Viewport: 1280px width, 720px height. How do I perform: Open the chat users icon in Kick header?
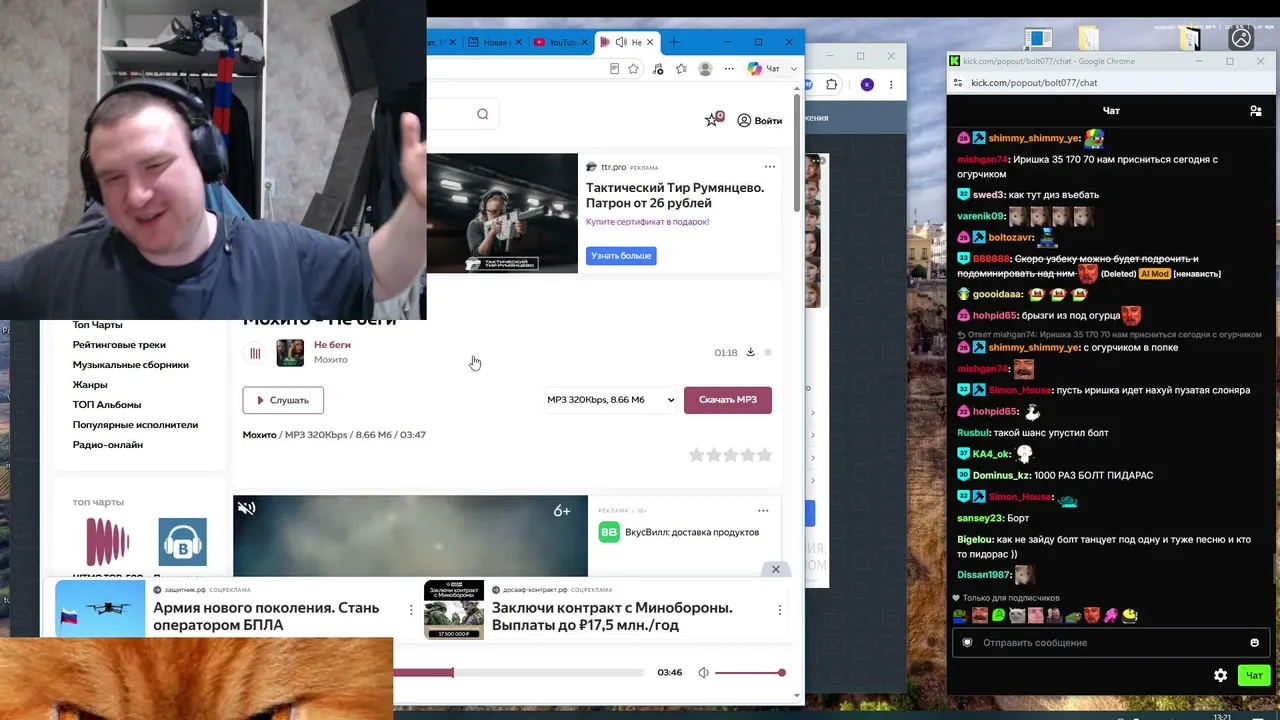[x=1256, y=111]
